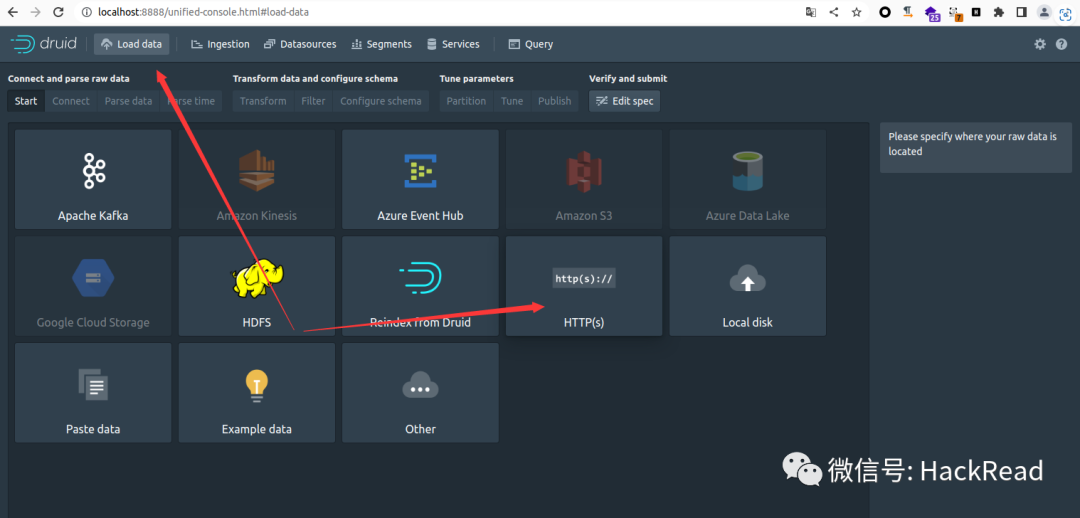Select the Parse data step tab
Viewport: 1080px width, 518px height.
pyautogui.click(x=128, y=101)
